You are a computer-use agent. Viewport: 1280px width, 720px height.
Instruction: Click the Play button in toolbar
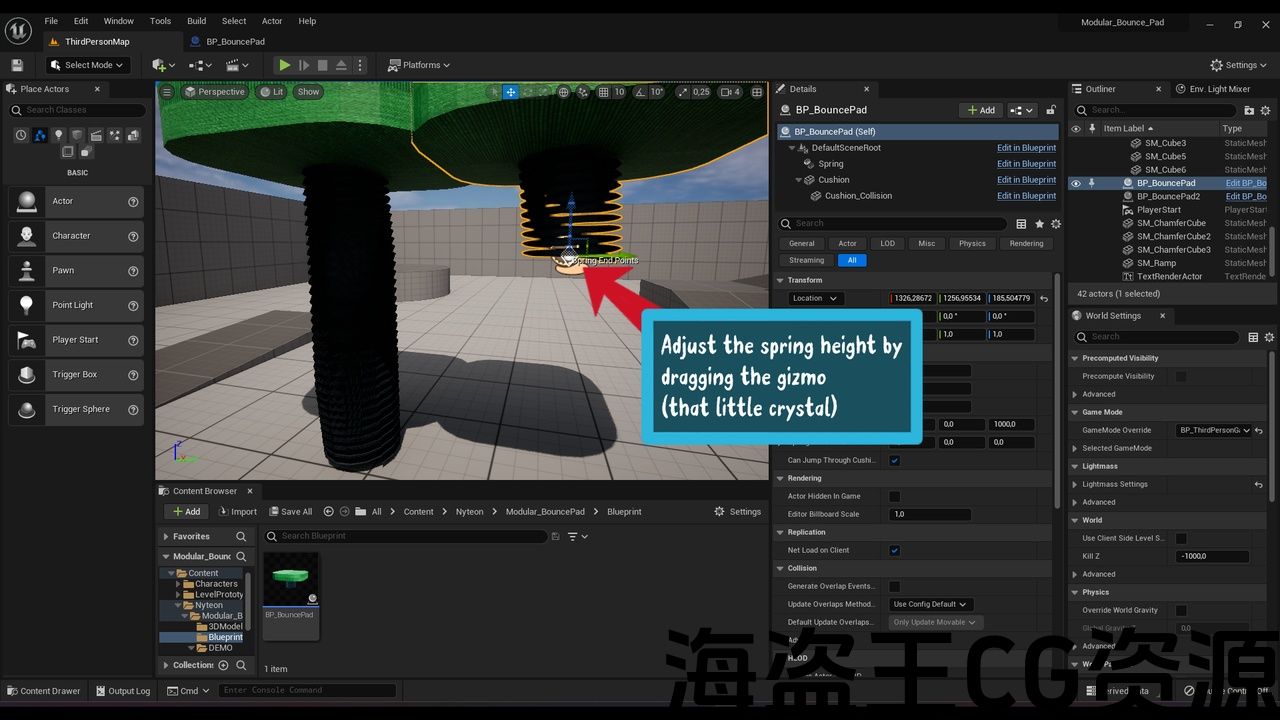pos(285,65)
